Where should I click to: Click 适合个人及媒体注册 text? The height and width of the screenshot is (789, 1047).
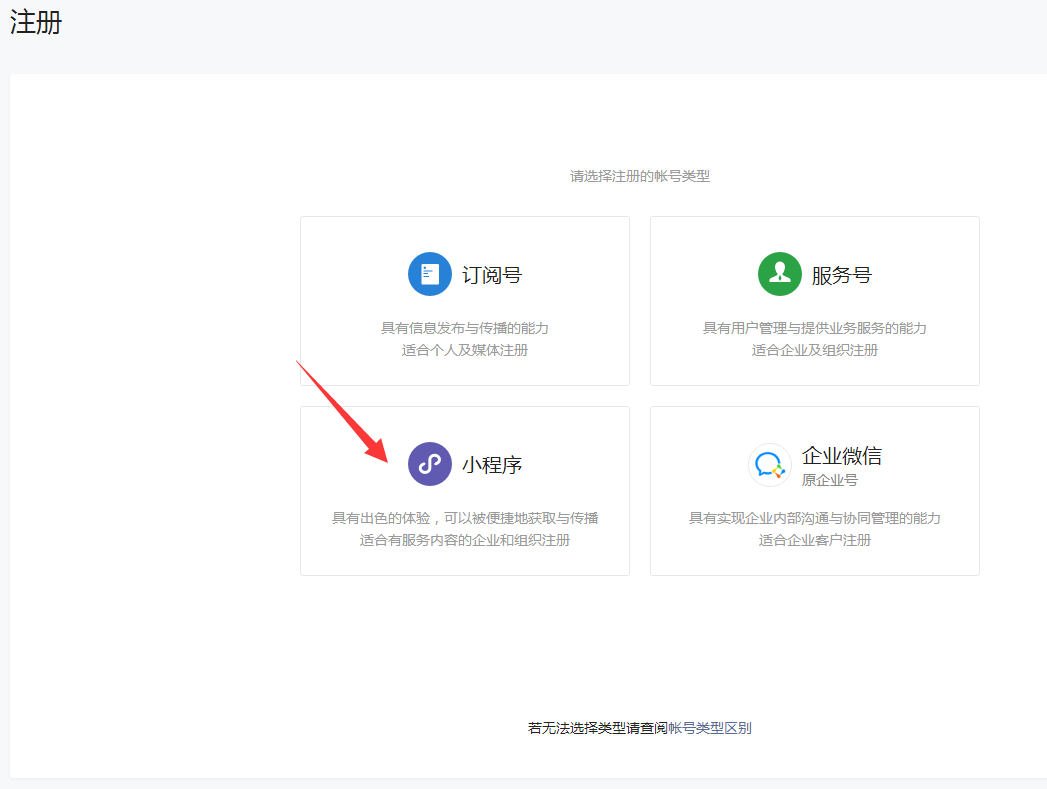464,350
